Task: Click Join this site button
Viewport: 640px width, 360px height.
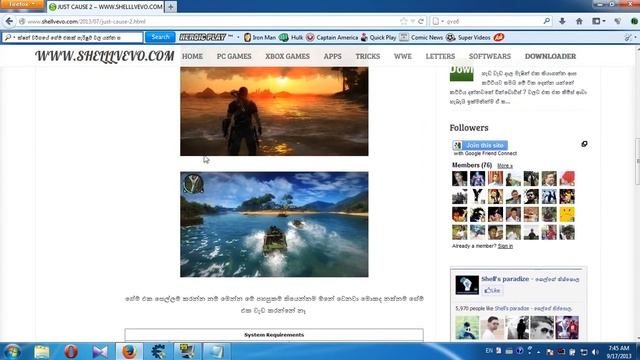Action: tap(480, 145)
